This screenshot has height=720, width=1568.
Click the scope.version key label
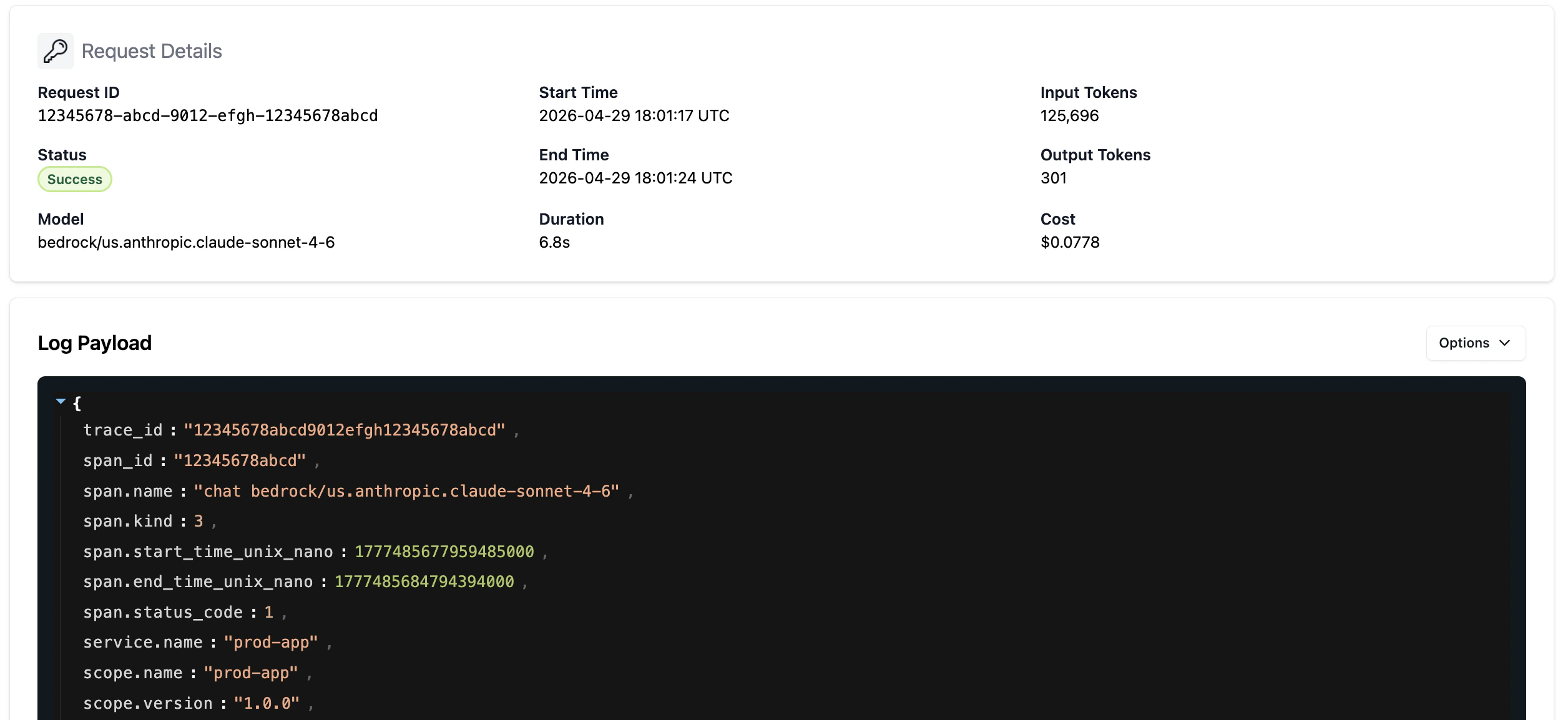[x=148, y=703]
